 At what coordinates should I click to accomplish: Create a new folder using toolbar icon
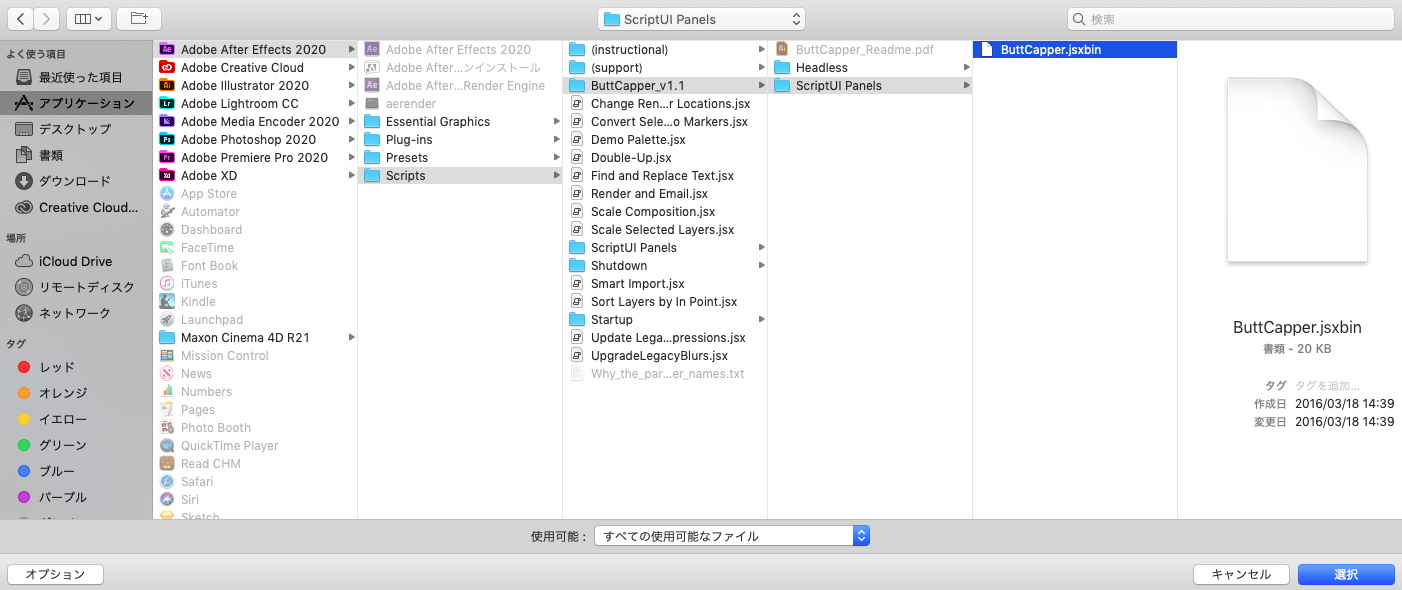(x=138, y=19)
